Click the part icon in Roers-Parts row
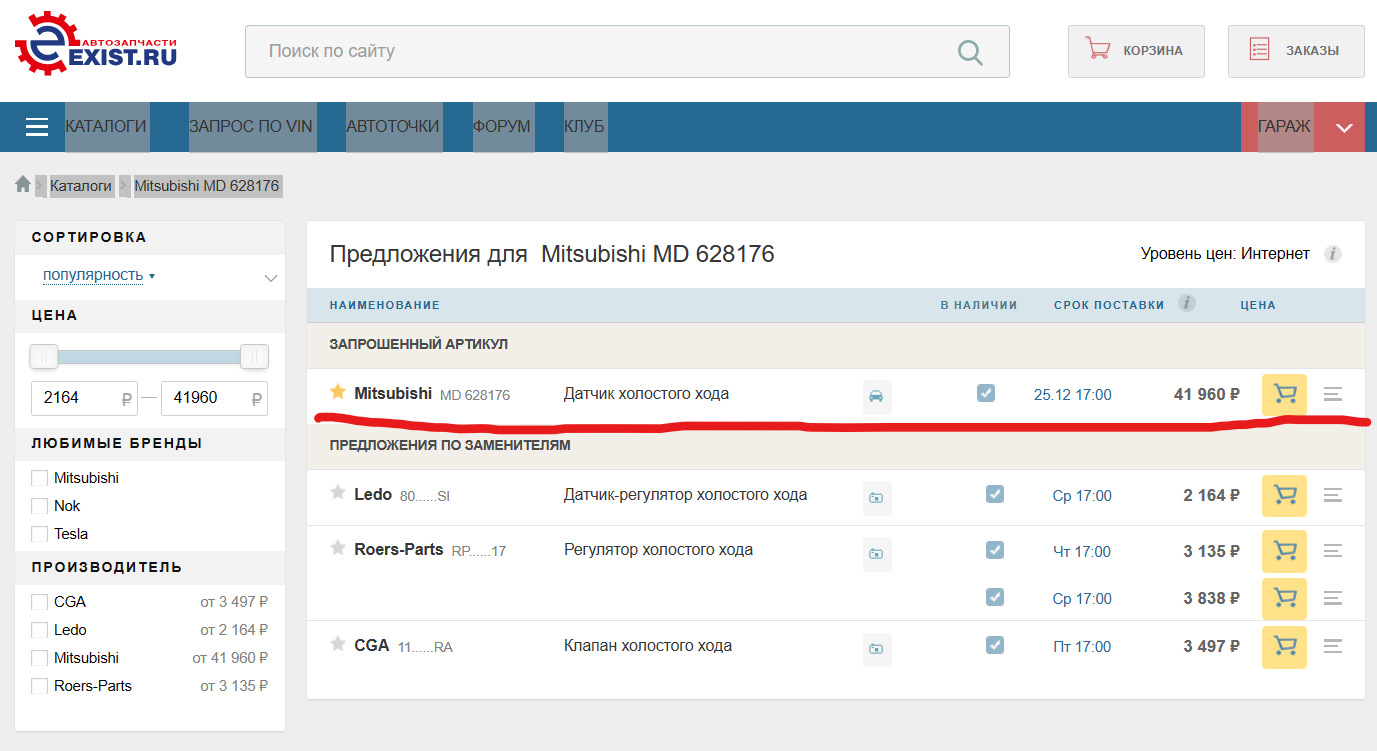The height and width of the screenshot is (751, 1377). coord(877,554)
